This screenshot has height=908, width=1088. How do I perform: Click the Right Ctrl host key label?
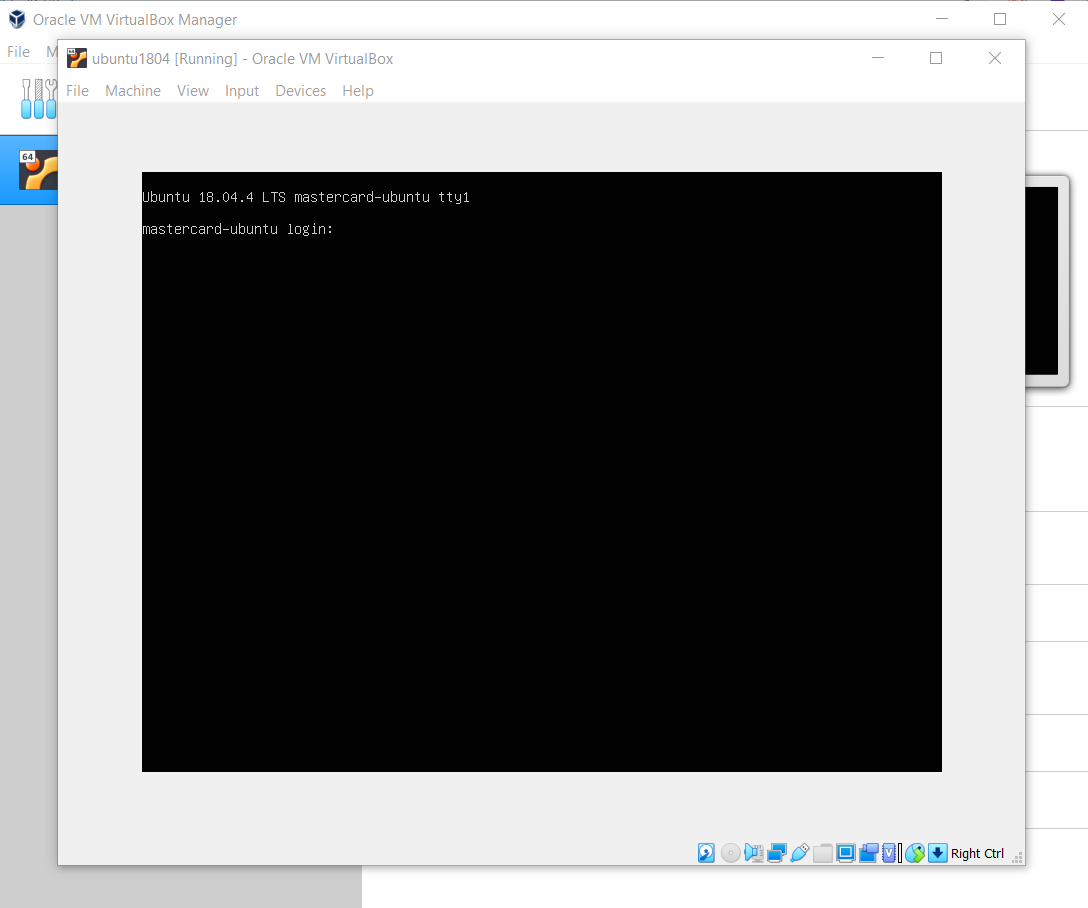click(977, 853)
